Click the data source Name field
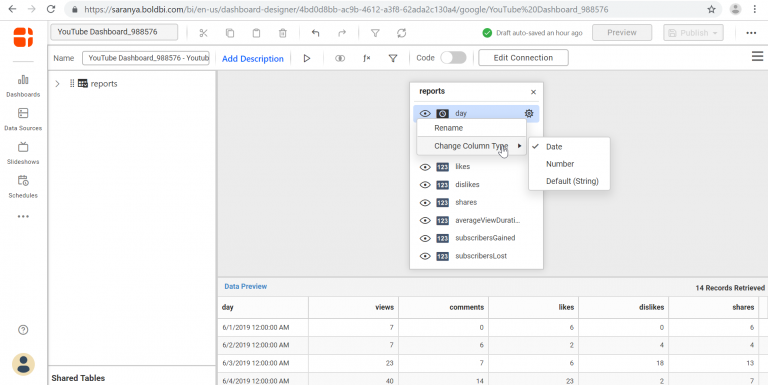 pyautogui.click(x=146, y=58)
